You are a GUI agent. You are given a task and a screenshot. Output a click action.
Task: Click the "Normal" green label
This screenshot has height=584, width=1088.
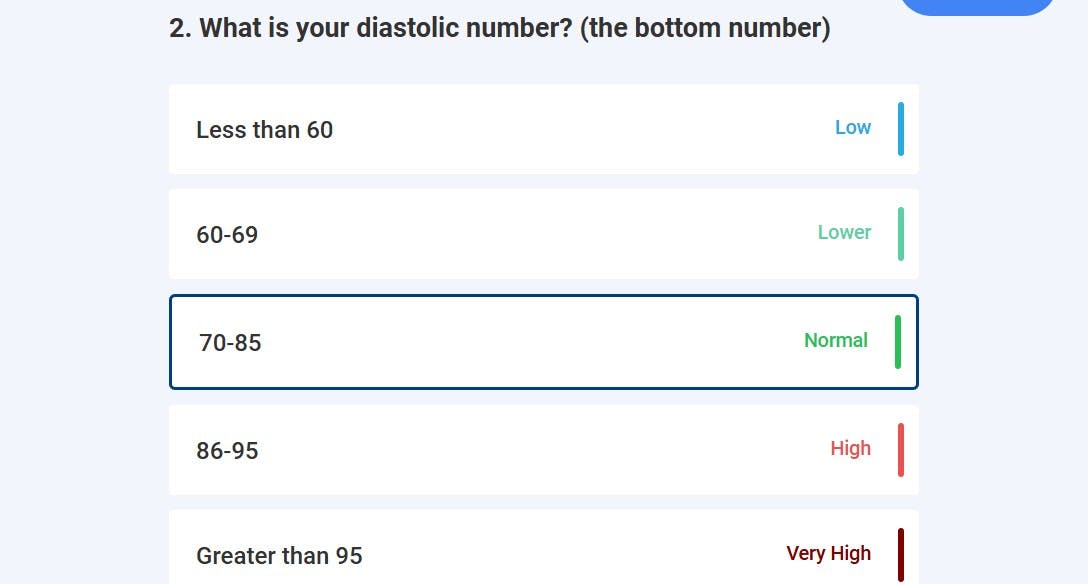click(836, 340)
